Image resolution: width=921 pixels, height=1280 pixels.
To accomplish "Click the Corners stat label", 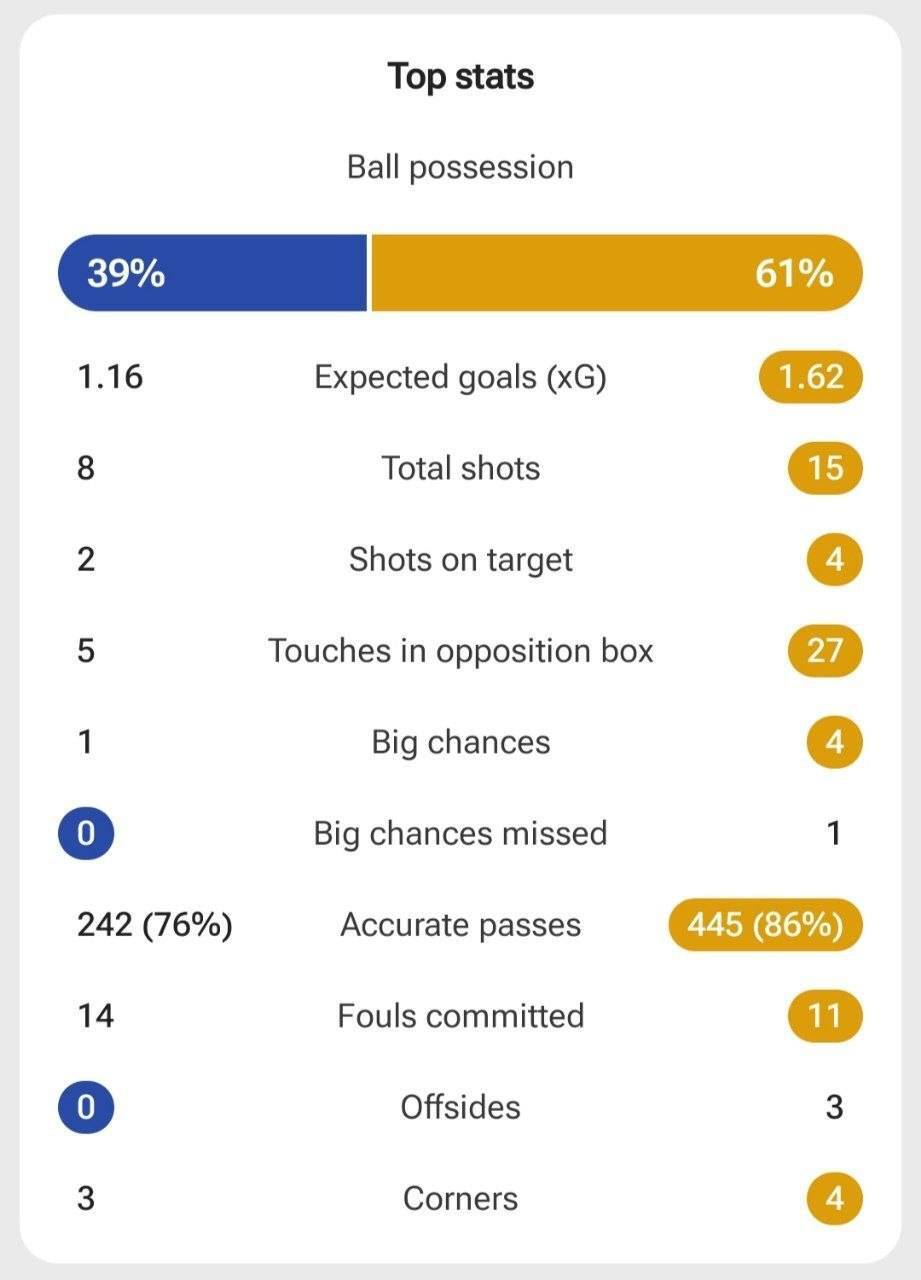I will pos(460,1198).
